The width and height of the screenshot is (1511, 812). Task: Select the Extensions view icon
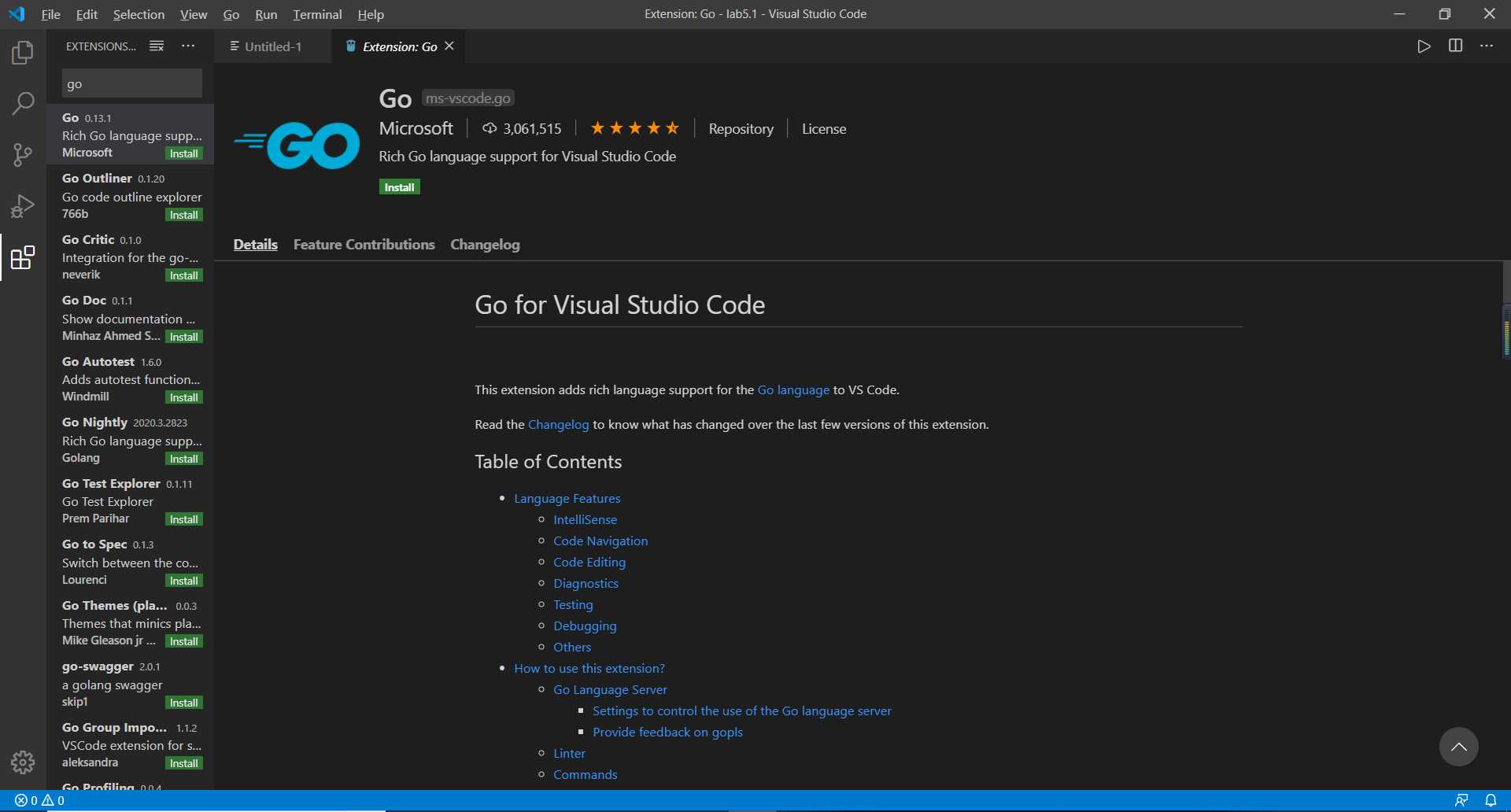point(23,257)
